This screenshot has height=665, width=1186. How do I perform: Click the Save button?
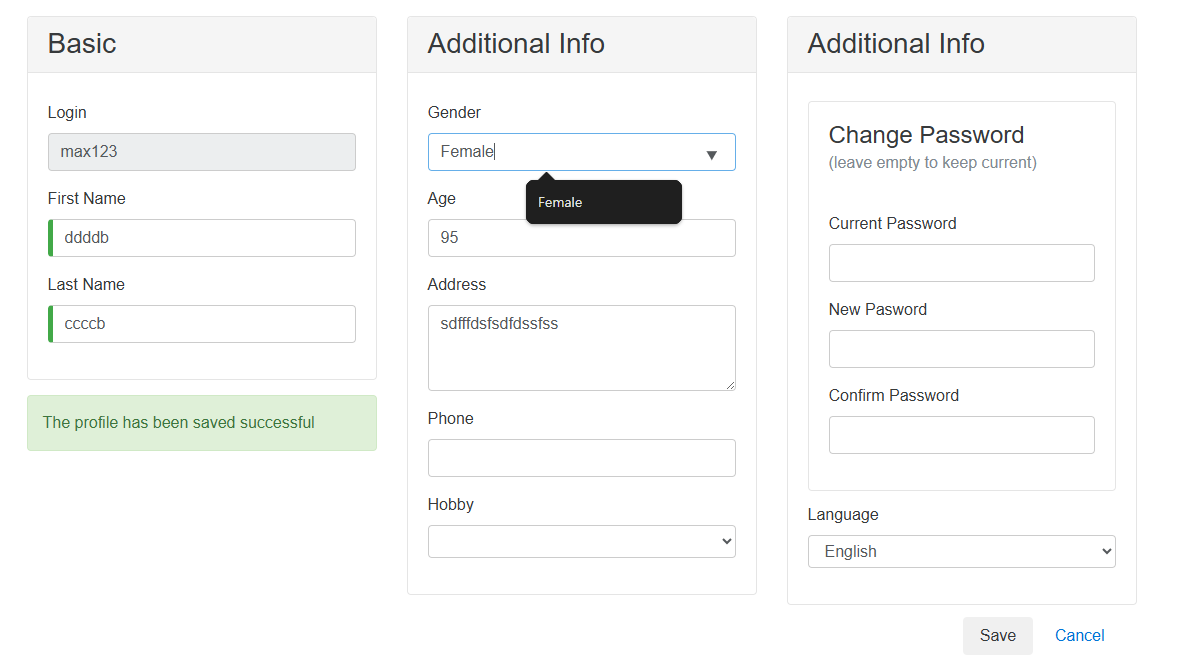click(997, 635)
